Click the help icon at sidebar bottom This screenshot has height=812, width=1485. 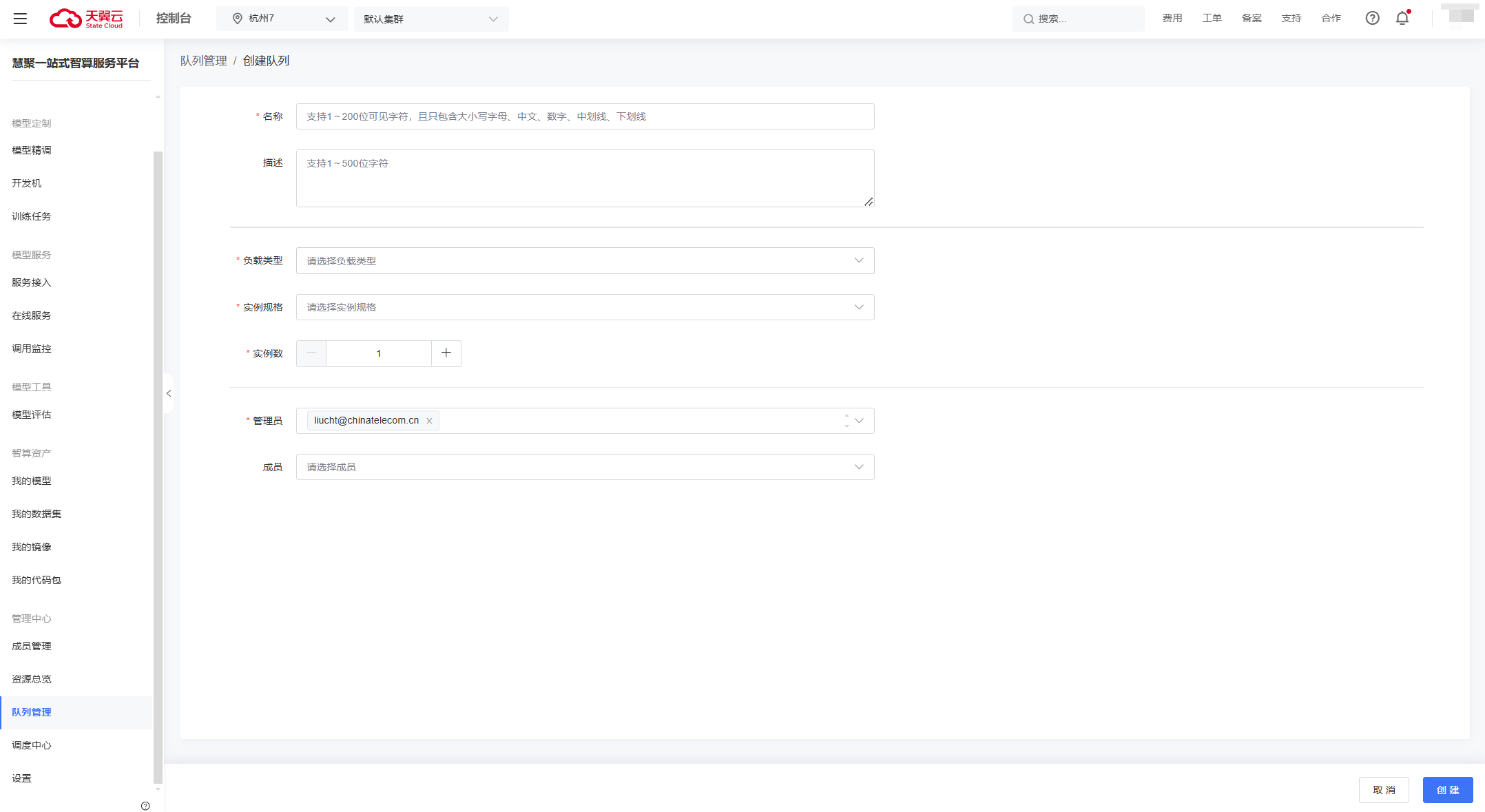click(x=145, y=806)
